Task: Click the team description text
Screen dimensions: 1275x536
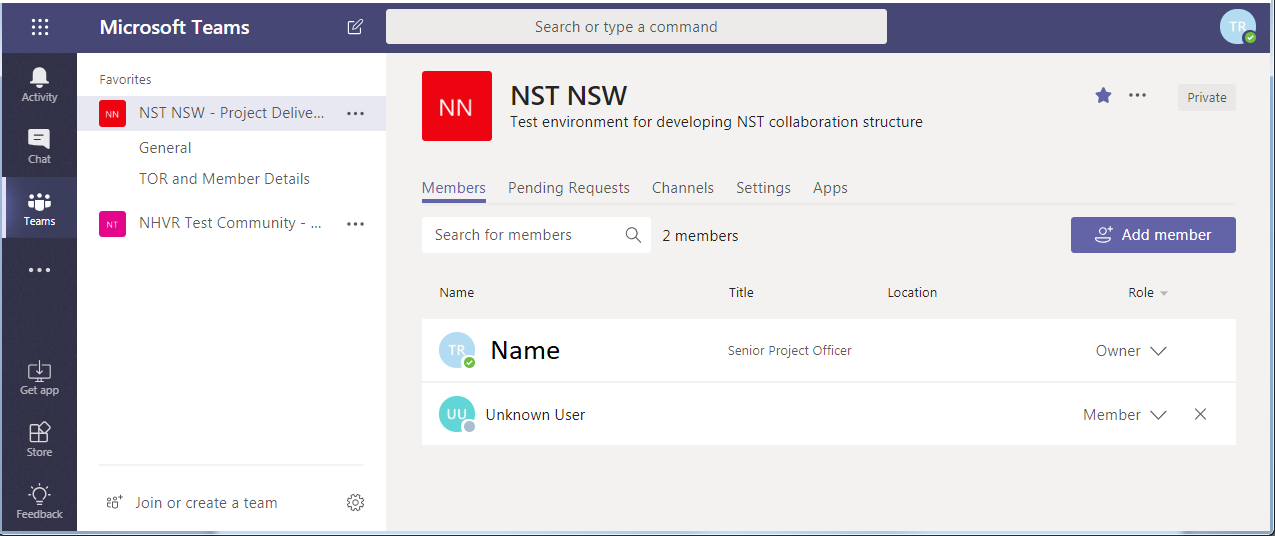Action: pos(716,122)
